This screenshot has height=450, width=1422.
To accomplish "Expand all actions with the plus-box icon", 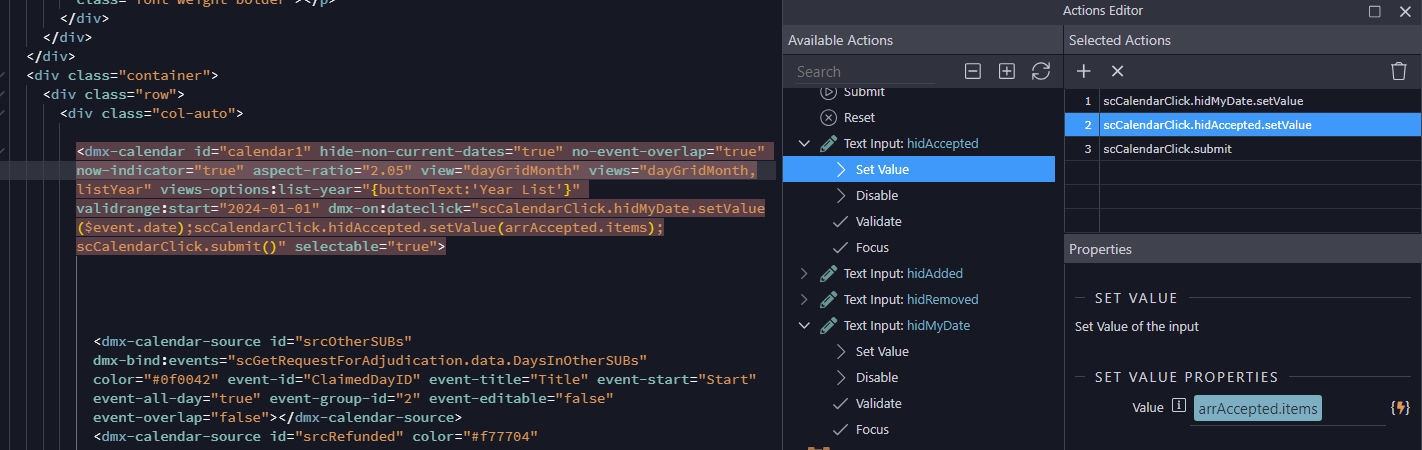I will click(x=1007, y=71).
